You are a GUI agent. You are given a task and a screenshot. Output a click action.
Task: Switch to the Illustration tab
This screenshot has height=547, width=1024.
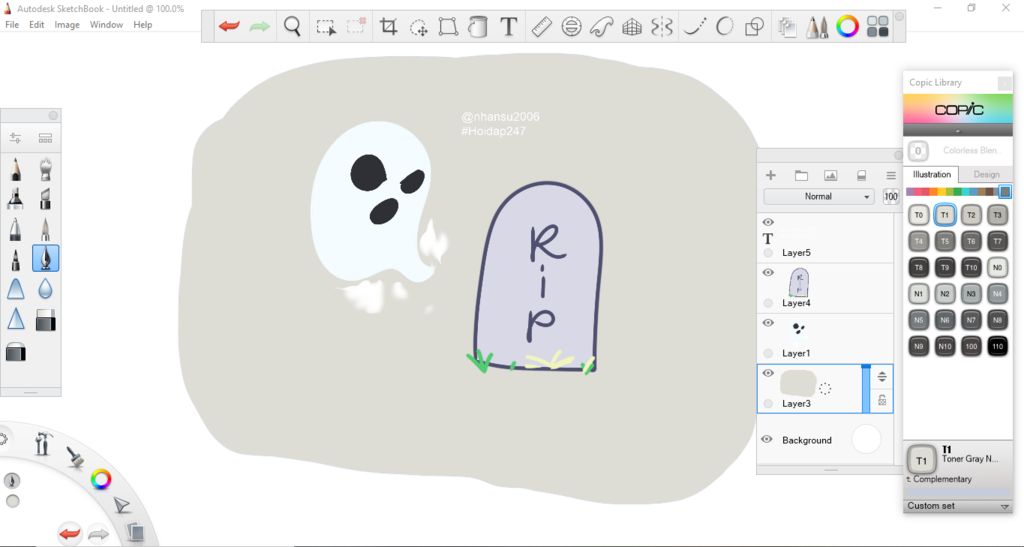tap(932, 174)
